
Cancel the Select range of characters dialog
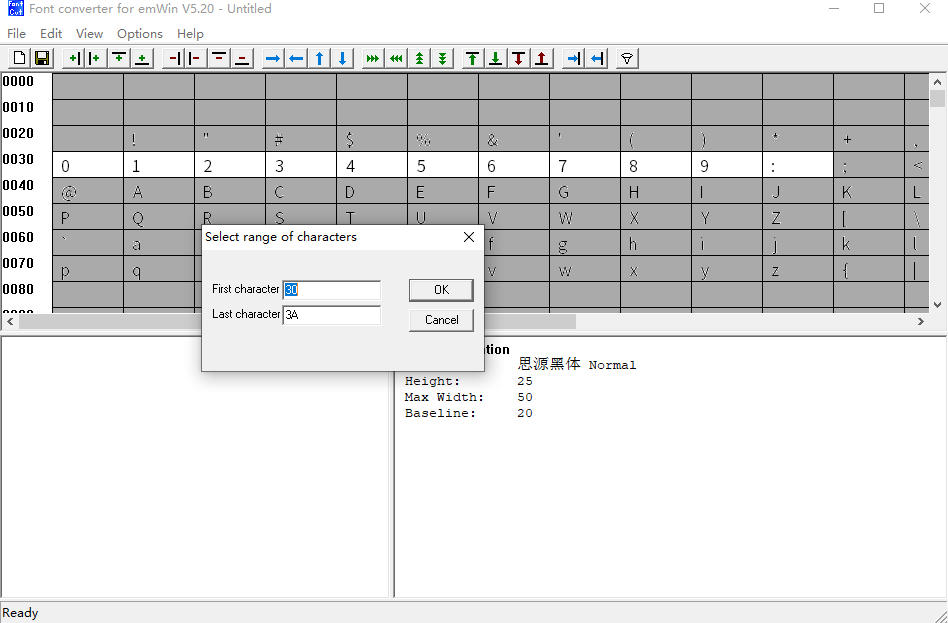(x=441, y=320)
